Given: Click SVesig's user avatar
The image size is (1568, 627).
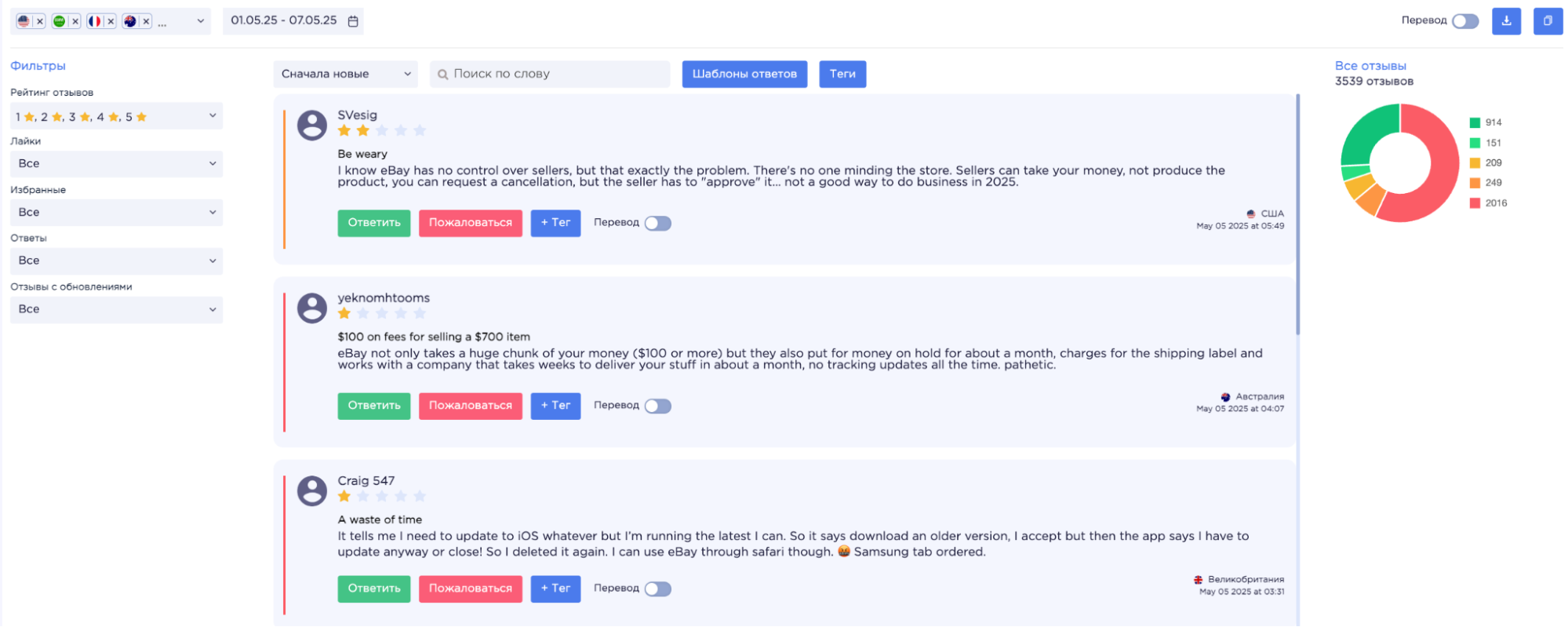Looking at the screenshot, I should click(x=312, y=125).
